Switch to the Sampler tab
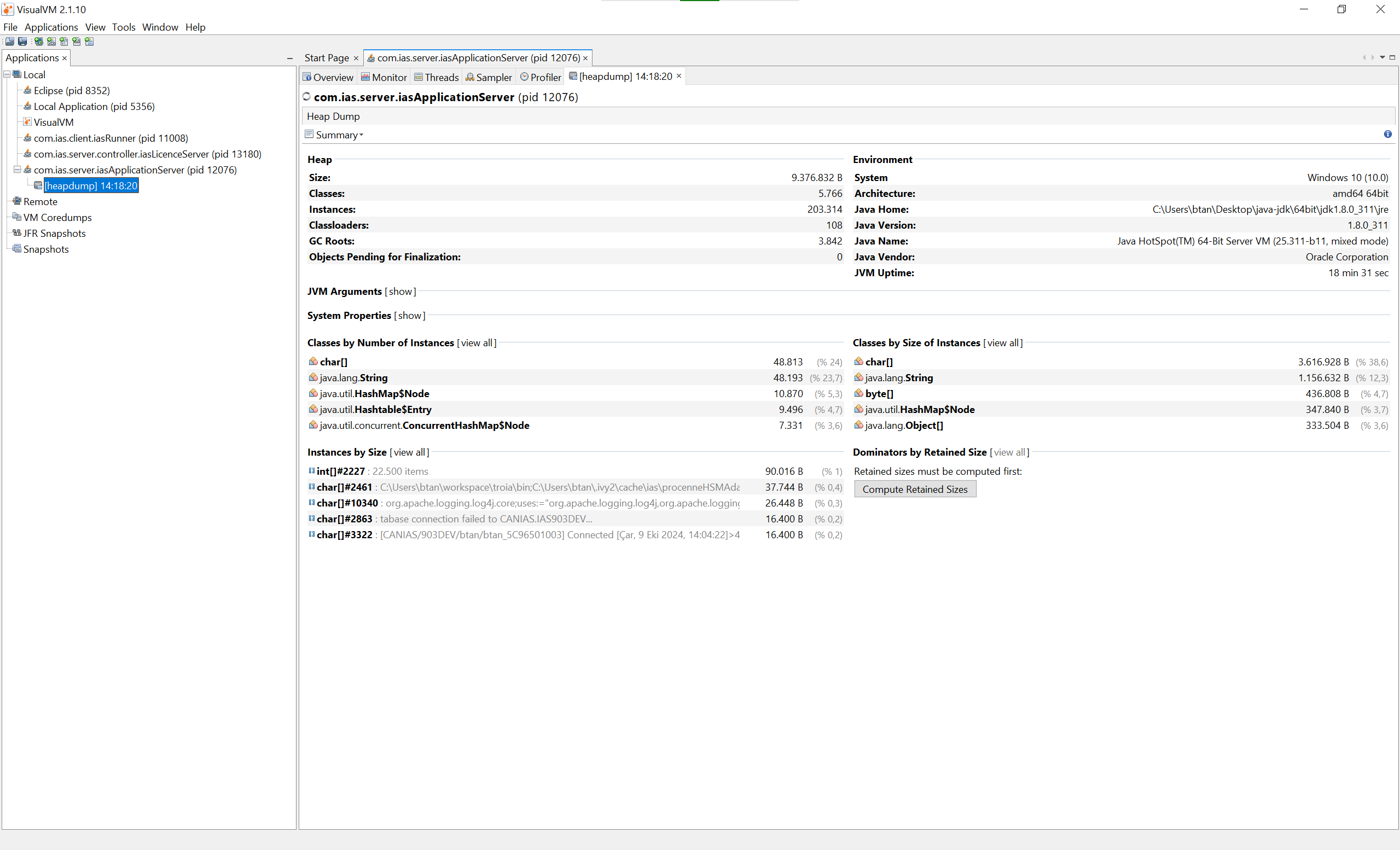Screen dimensions: 1400x850 [489, 77]
